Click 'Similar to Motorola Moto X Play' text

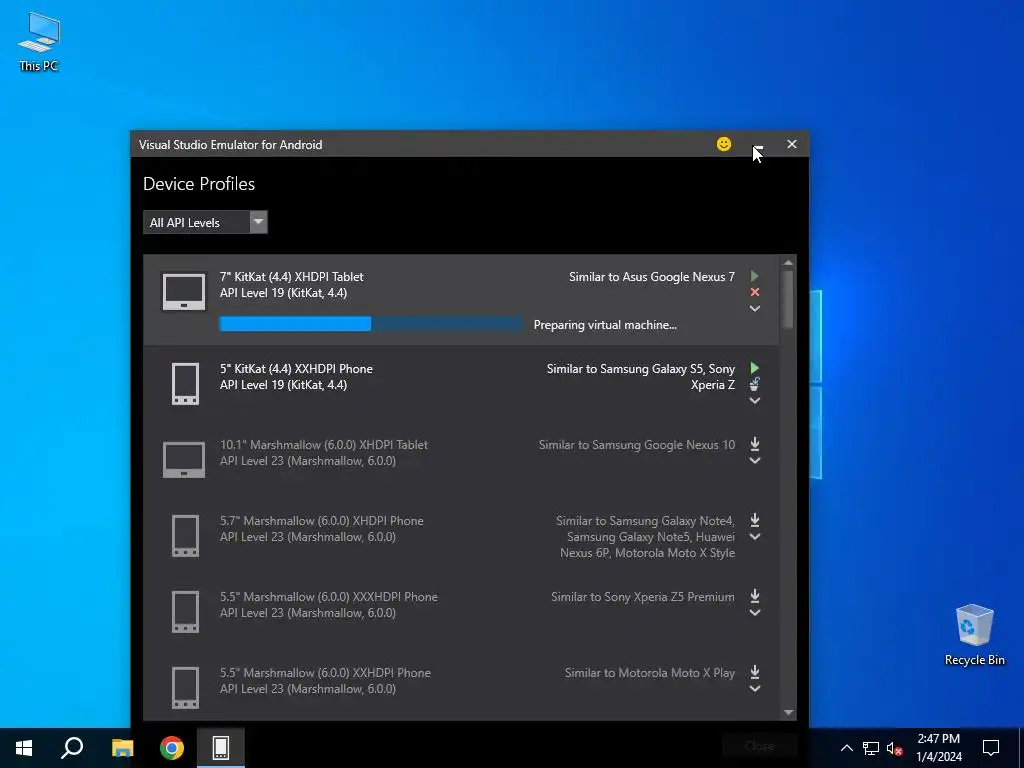650,673
